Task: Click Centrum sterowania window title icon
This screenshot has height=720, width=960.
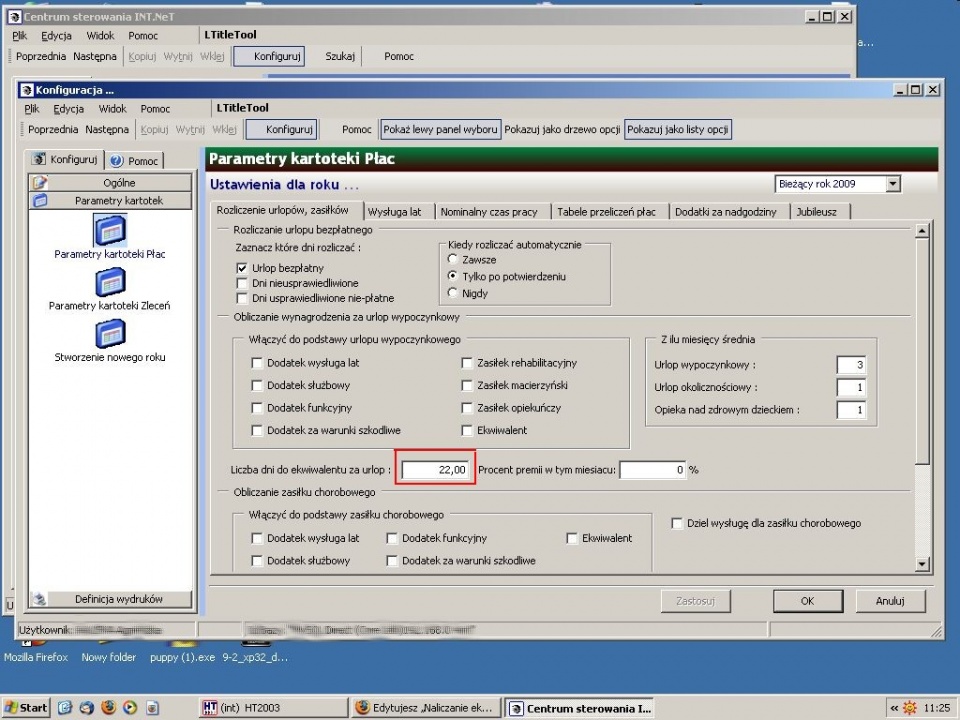Action: click(15, 17)
